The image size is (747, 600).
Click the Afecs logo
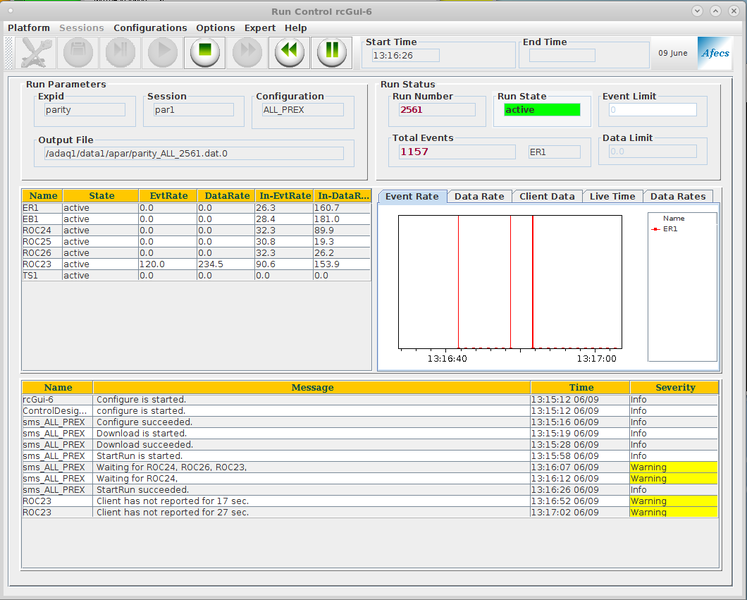715,53
